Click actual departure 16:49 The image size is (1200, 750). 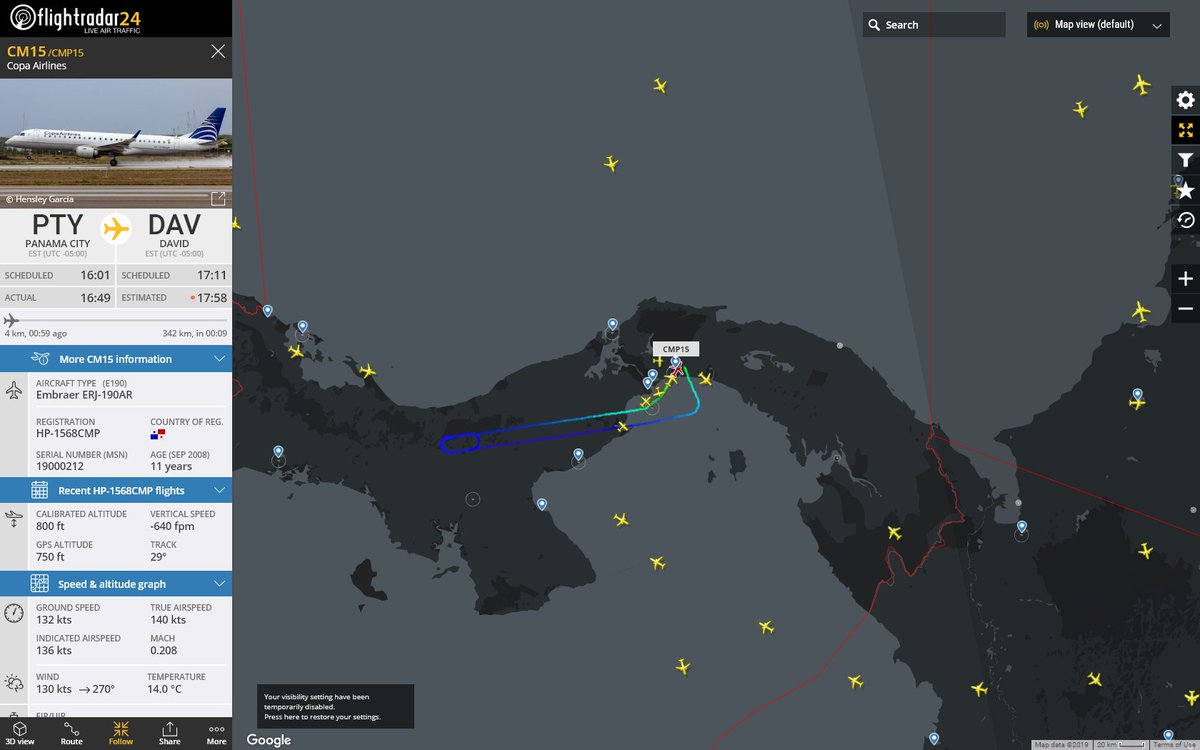pos(96,297)
